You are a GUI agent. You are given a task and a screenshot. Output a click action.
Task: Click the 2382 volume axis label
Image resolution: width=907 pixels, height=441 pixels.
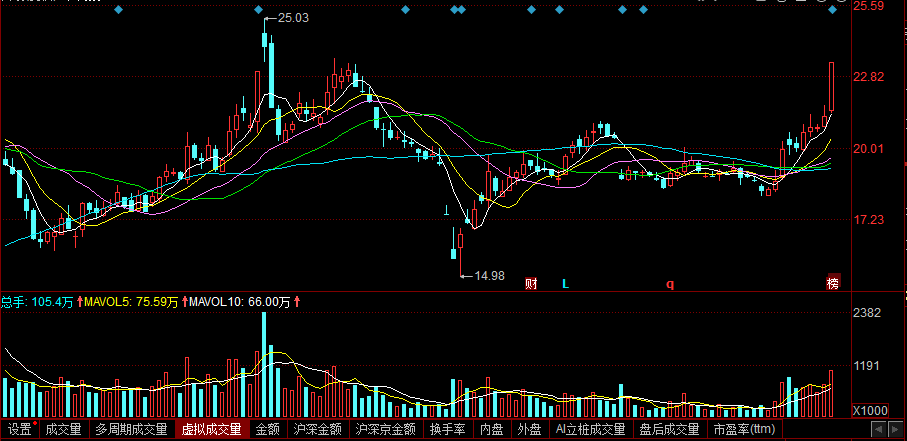[867, 313]
